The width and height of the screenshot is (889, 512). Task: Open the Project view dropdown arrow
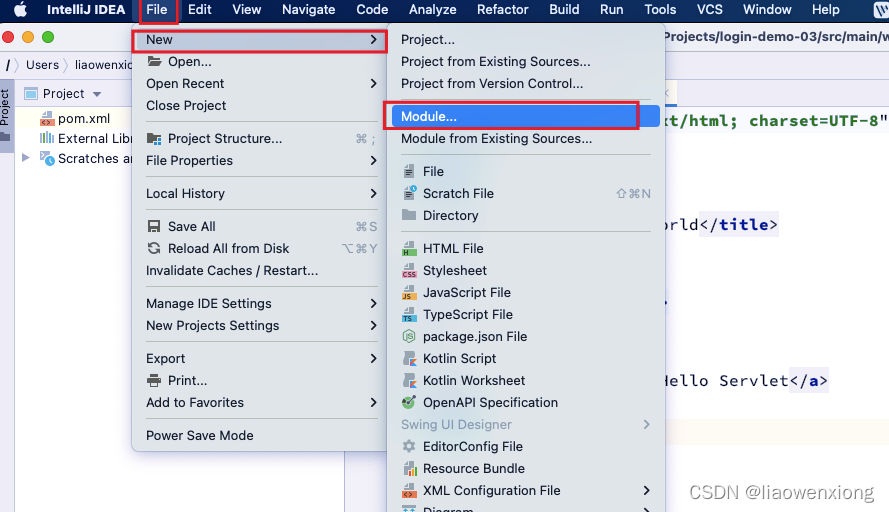[97, 94]
